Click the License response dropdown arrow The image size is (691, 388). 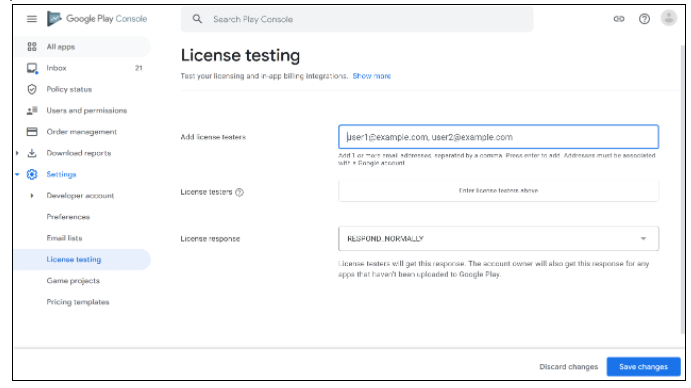(x=643, y=239)
